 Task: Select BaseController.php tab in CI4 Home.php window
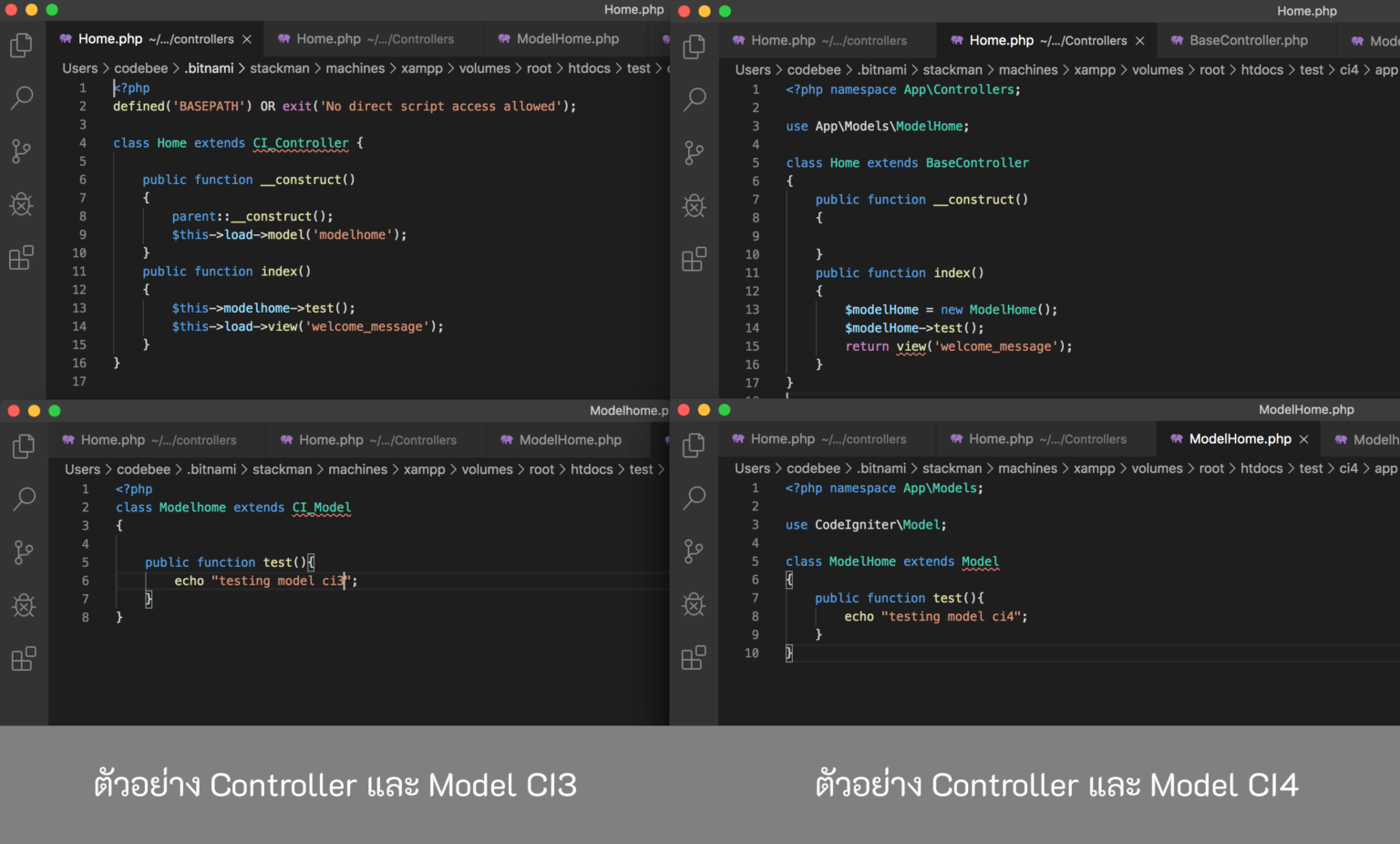coord(1248,41)
